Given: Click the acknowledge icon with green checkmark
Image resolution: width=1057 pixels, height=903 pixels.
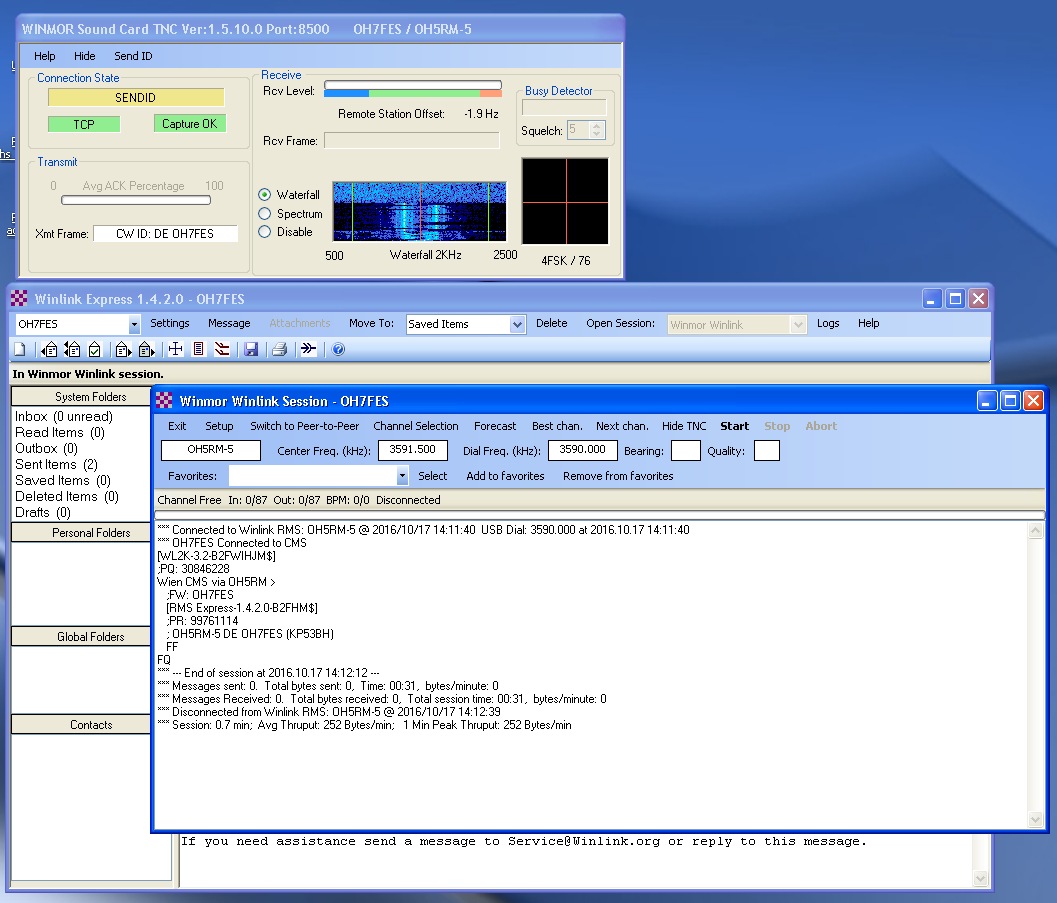Looking at the screenshot, I should 95,349.
